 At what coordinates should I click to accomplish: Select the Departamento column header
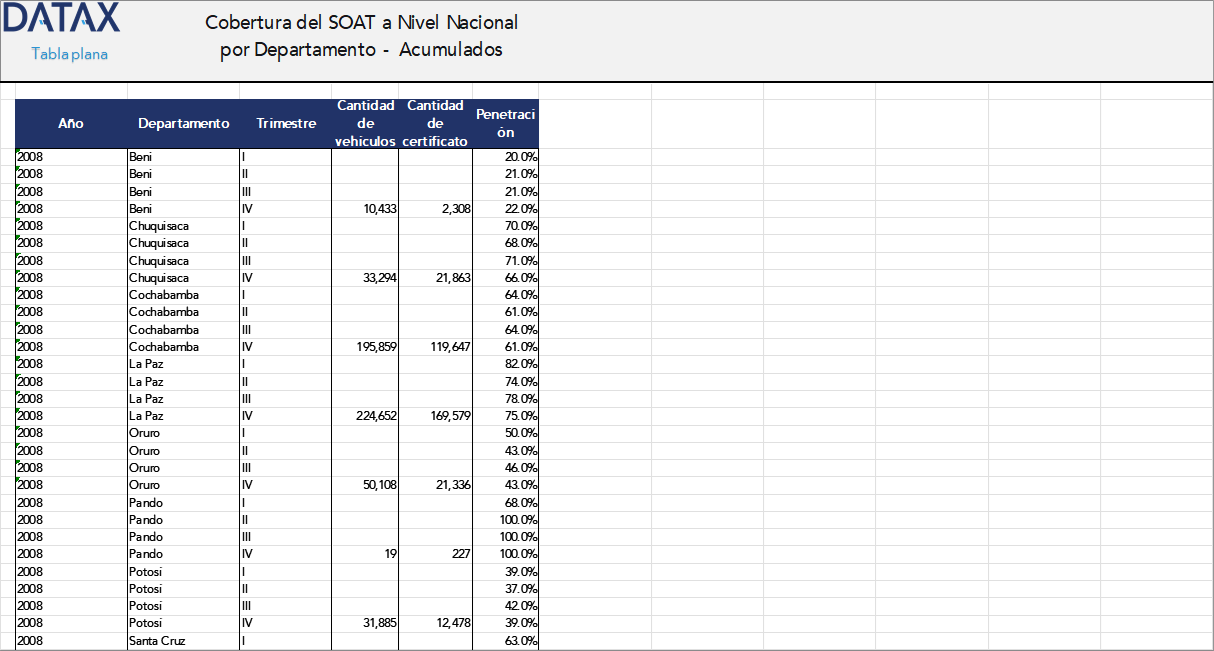click(x=183, y=123)
